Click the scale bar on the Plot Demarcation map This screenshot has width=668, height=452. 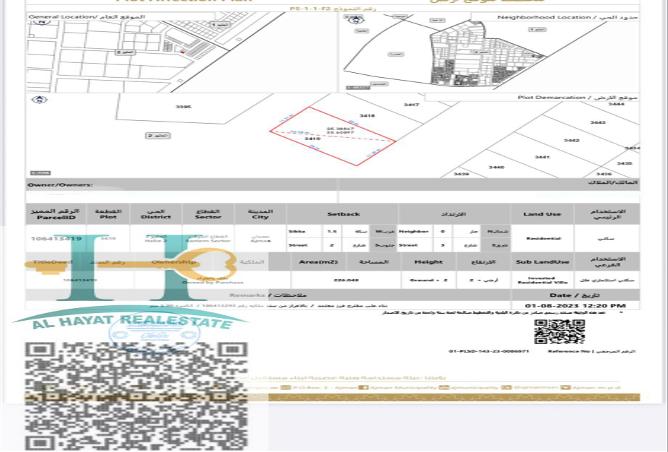(40, 173)
